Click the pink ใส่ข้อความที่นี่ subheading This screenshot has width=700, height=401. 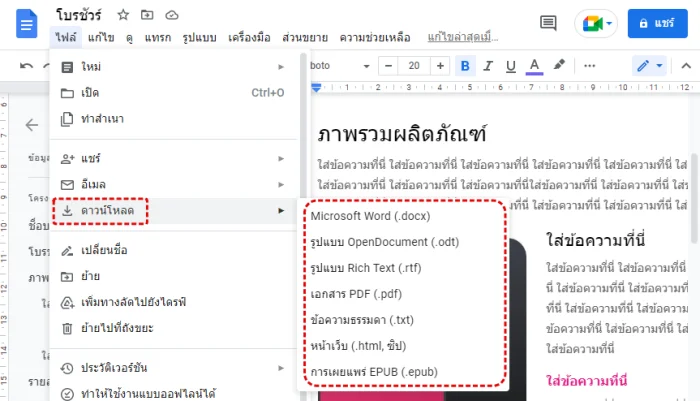click(x=586, y=380)
